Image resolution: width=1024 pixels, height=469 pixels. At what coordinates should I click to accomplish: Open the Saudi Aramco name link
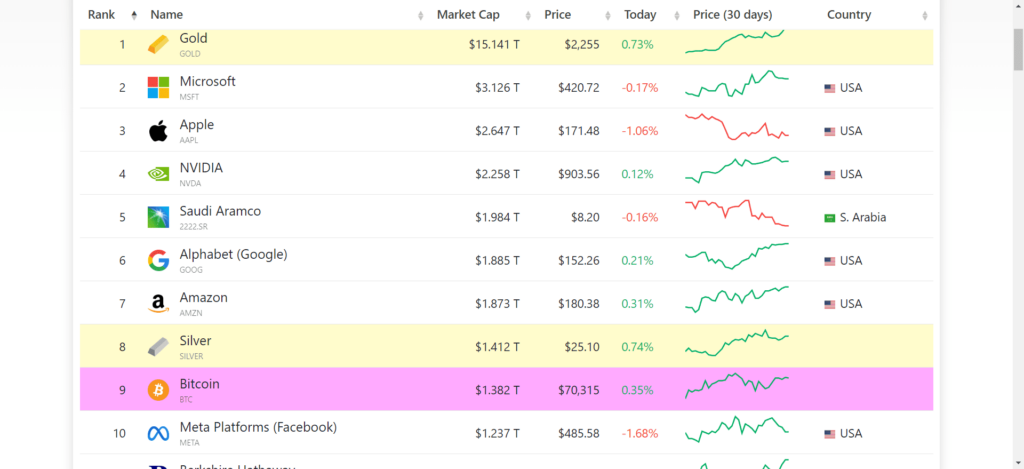(220, 211)
